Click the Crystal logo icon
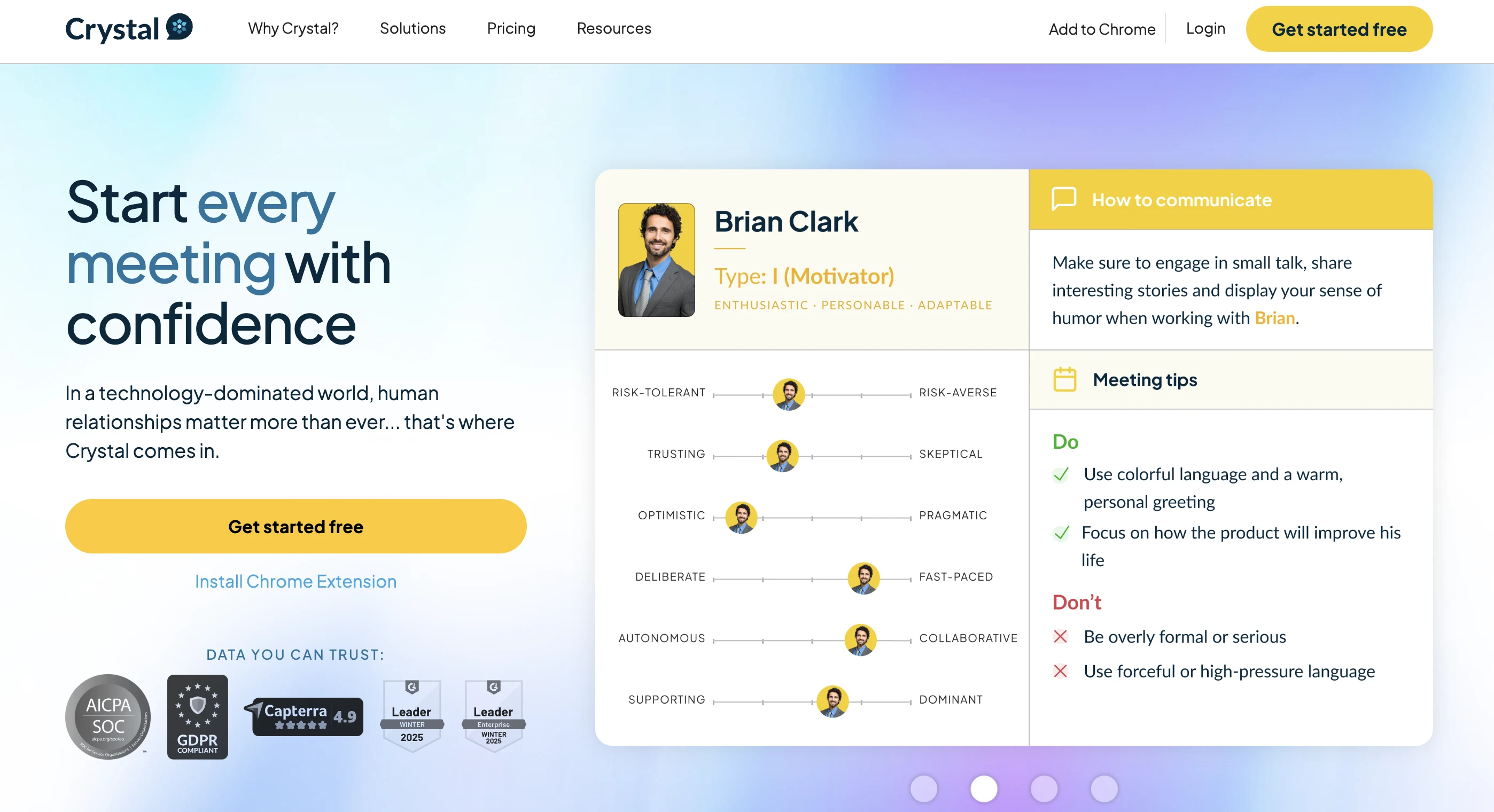Screen dimensions: 1494x812 click(x=179, y=27)
